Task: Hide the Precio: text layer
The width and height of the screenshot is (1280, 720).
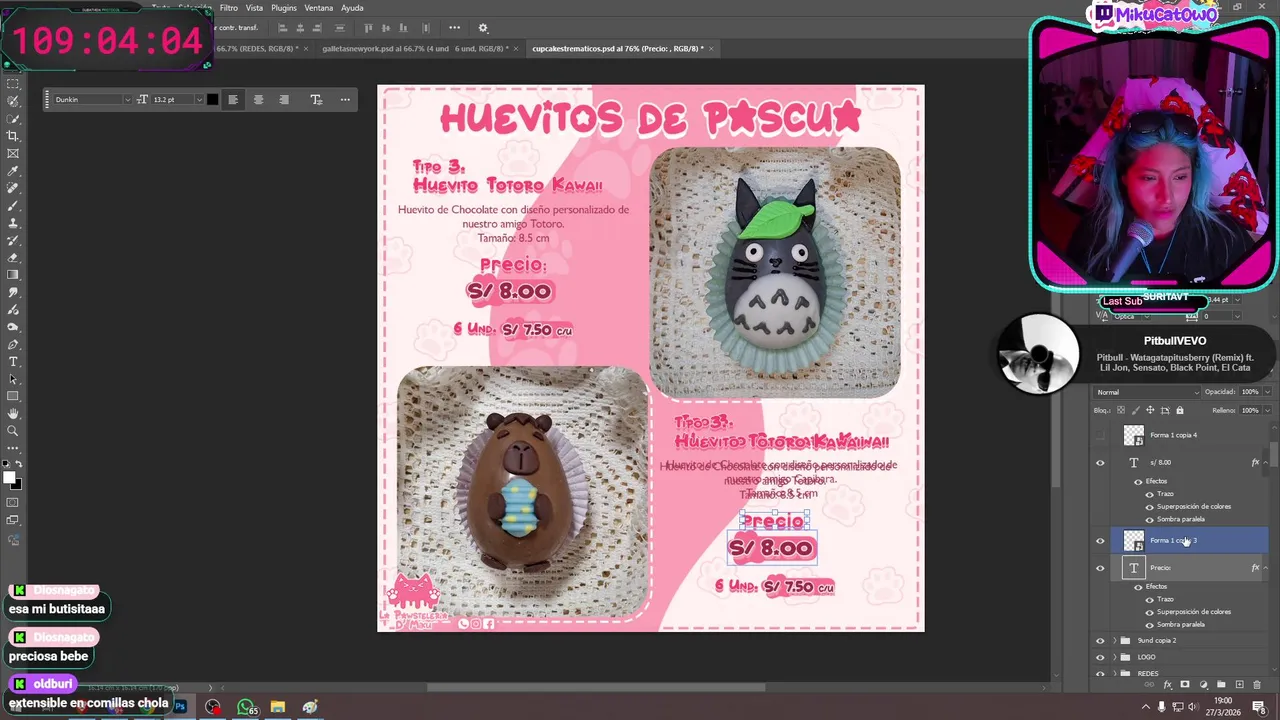Action: (1100, 568)
